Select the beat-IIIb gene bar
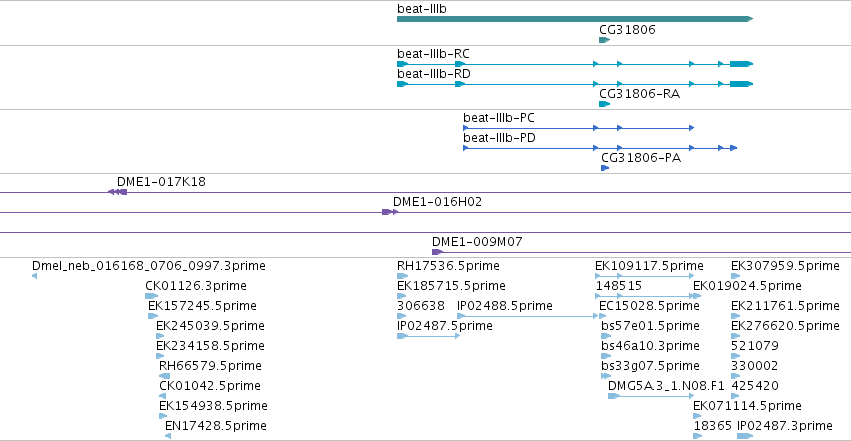This screenshot has width=851, height=441. (x=575, y=19)
